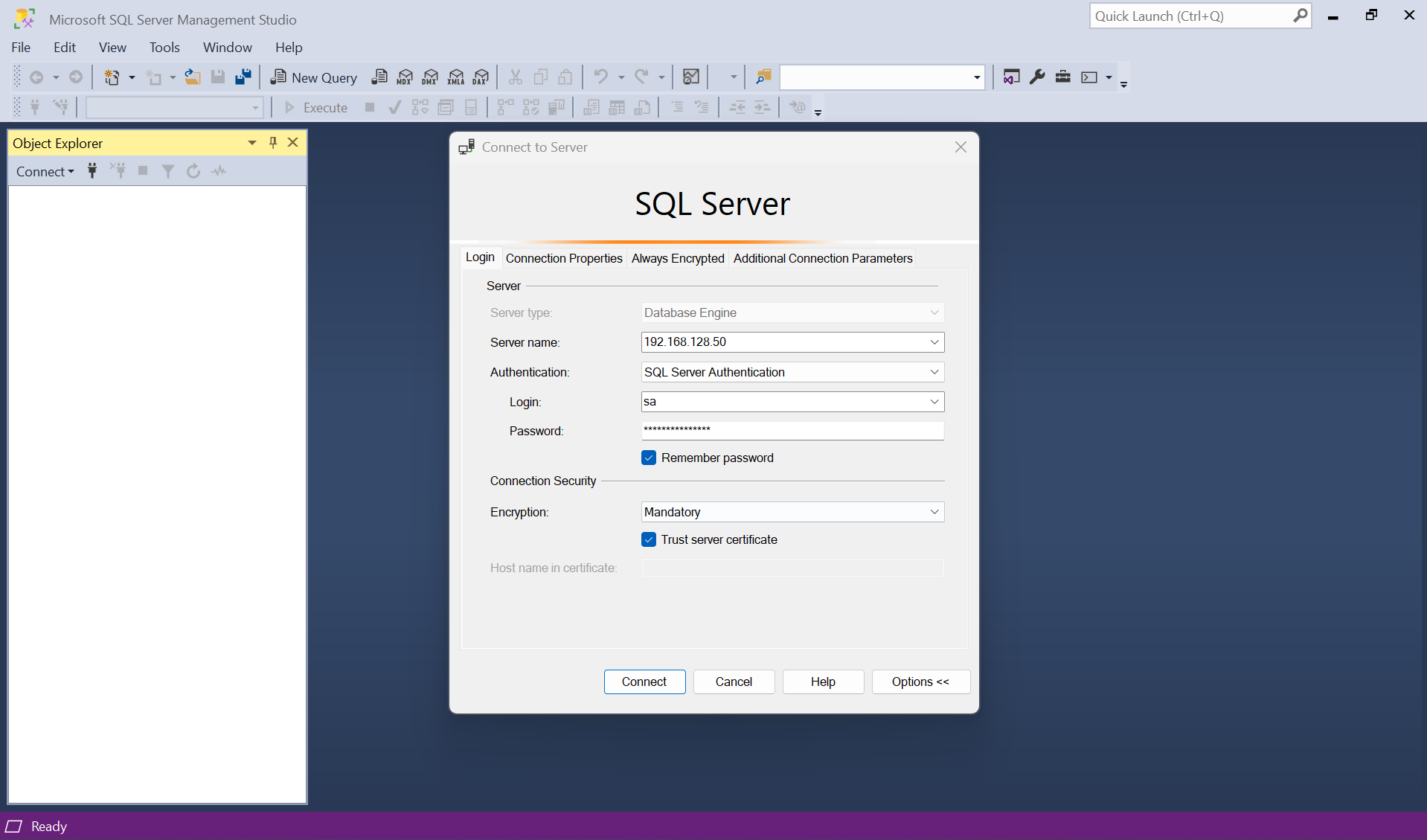Open the Authentication dropdown
1427x840 pixels.
pyautogui.click(x=934, y=372)
